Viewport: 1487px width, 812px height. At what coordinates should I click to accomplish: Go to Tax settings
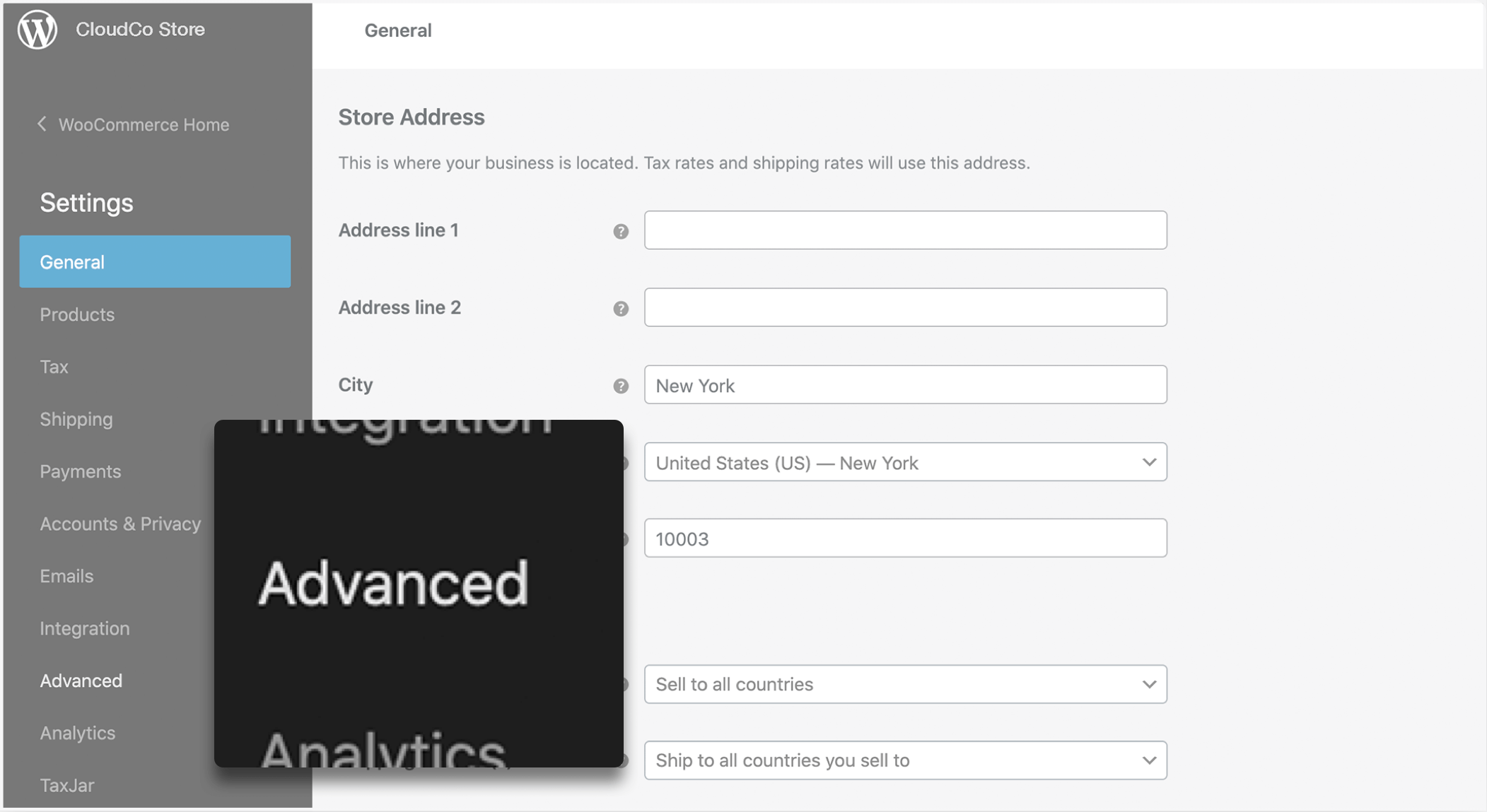[x=54, y=367]
